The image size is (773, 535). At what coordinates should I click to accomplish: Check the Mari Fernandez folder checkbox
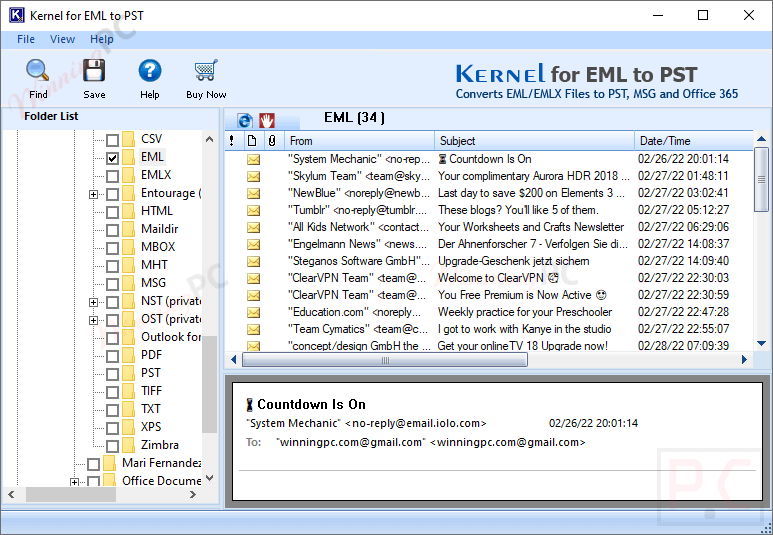pos(94,464)
